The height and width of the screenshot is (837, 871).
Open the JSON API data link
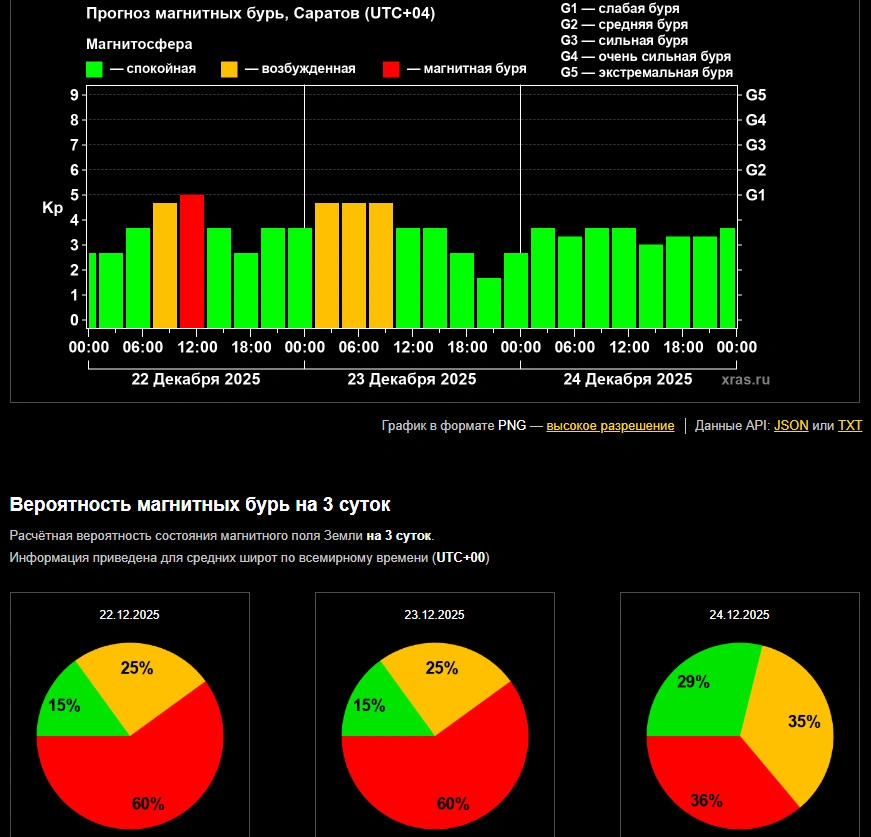pos(791,426)
